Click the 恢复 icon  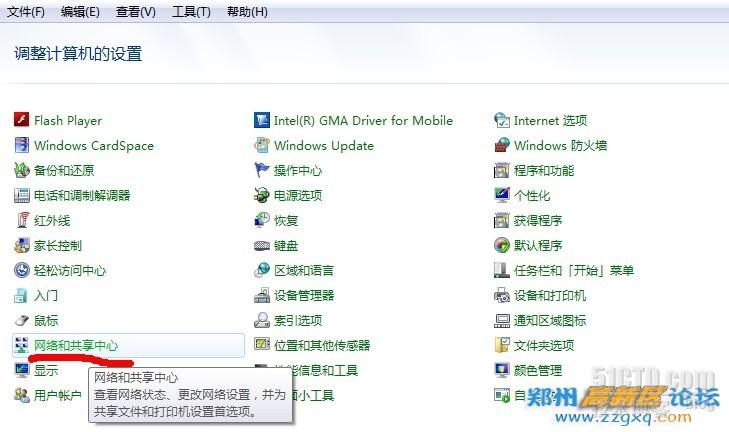[261, 220]
